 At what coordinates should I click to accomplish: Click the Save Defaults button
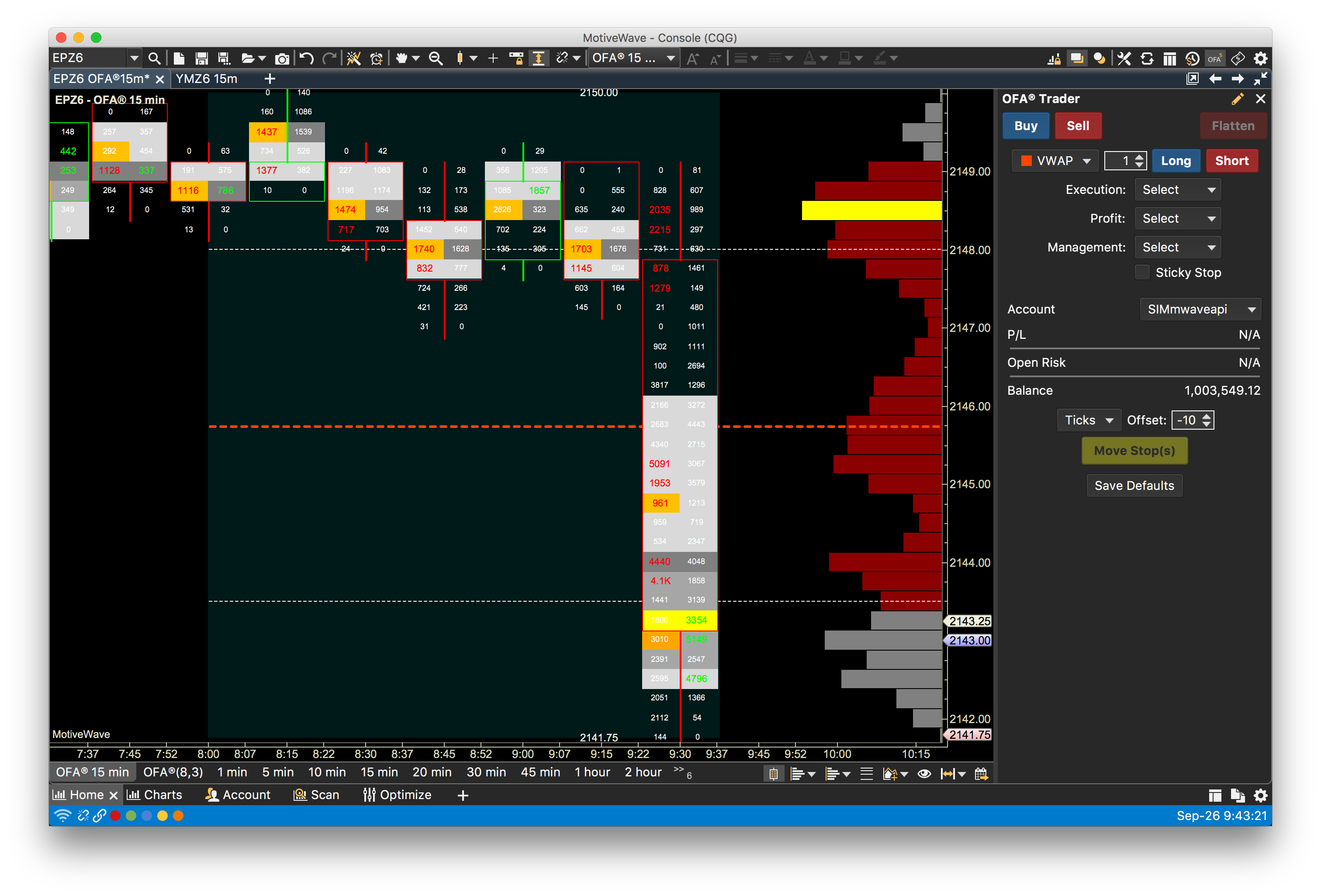pos(1134,486)
